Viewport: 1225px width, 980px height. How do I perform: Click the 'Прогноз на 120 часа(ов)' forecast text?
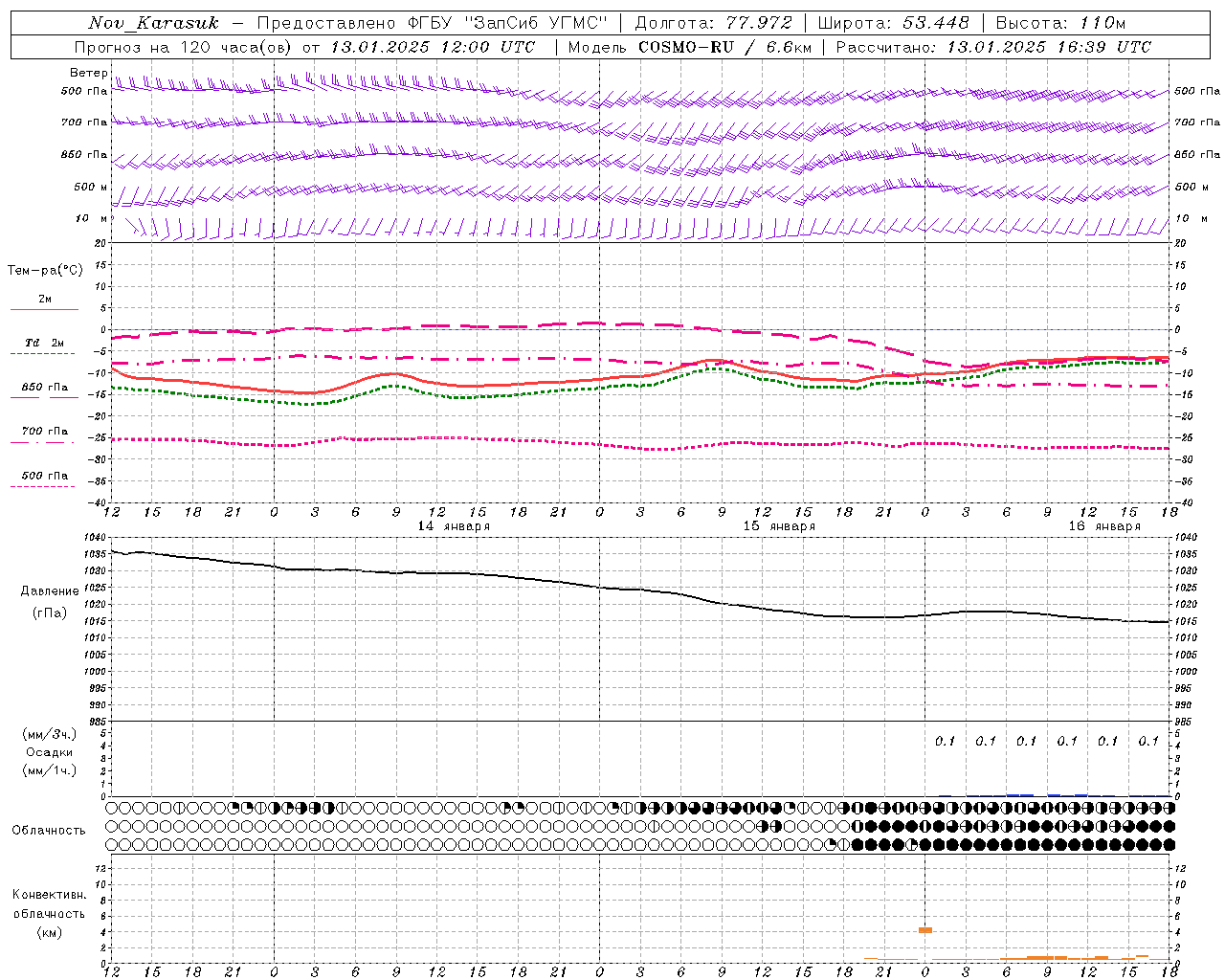point(184,47)
